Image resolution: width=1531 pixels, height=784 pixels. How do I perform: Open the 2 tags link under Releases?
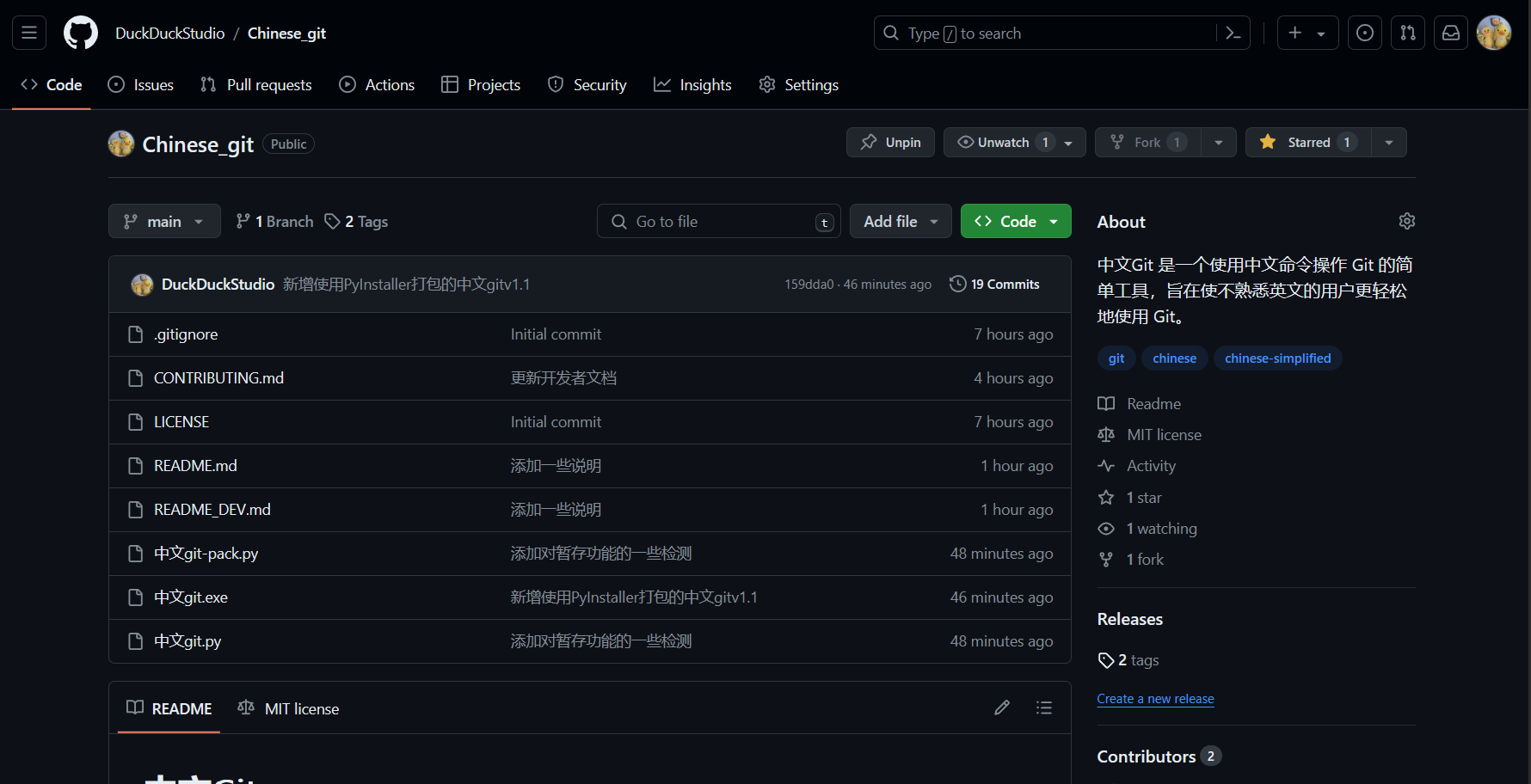1128,660
